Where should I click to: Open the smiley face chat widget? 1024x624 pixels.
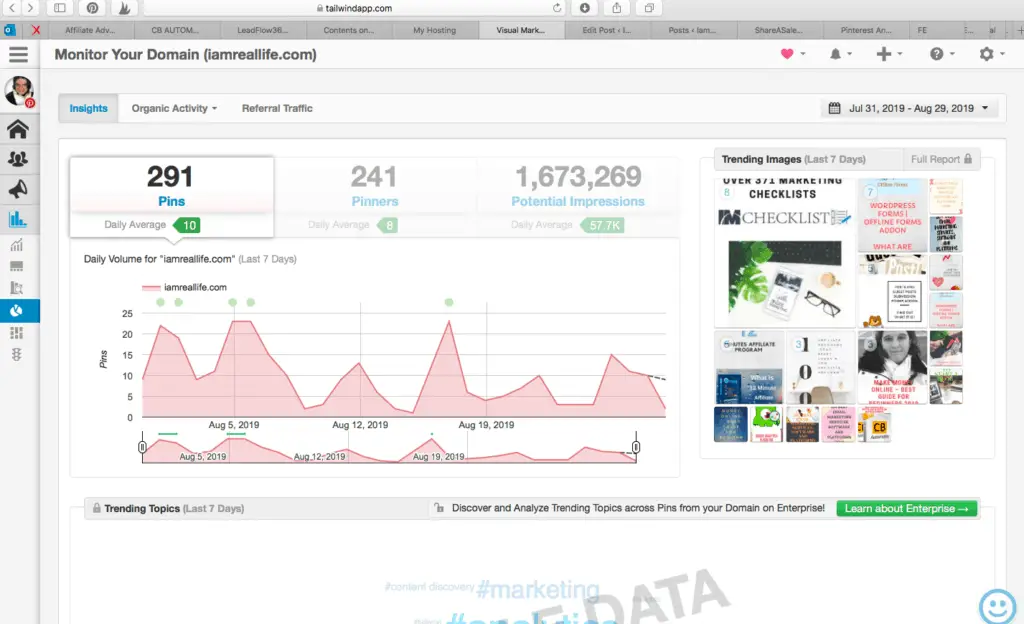[x=997, y=606]
